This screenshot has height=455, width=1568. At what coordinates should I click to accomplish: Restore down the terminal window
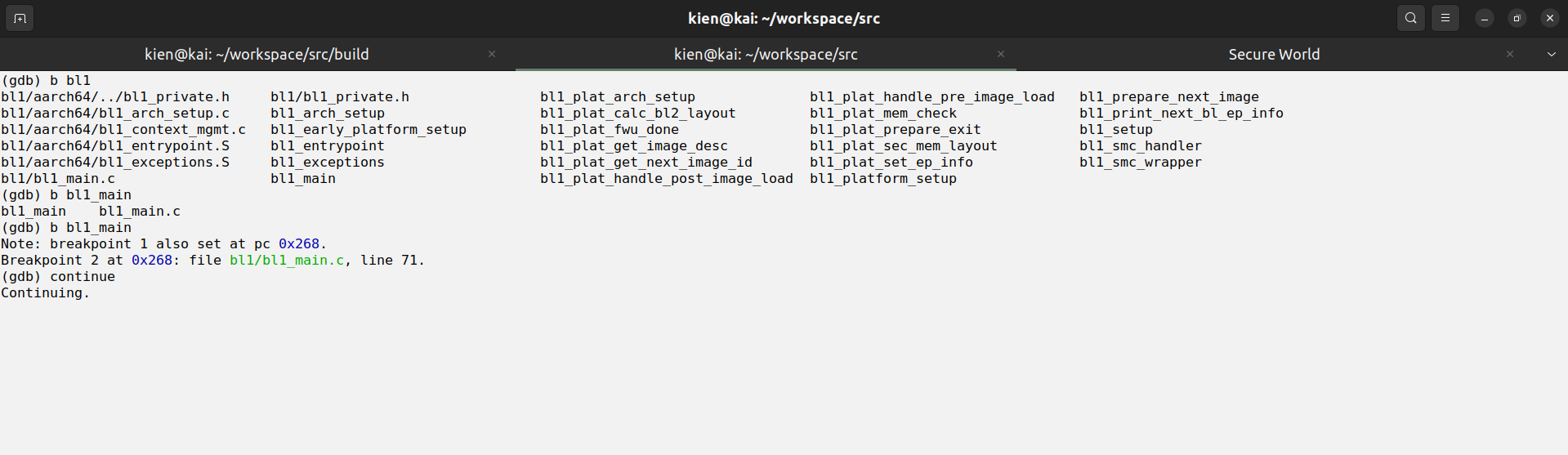pos(1517,18)
